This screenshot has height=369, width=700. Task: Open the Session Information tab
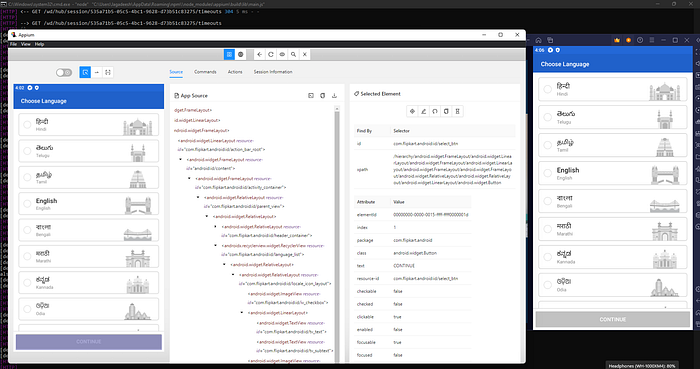[273, 72]
